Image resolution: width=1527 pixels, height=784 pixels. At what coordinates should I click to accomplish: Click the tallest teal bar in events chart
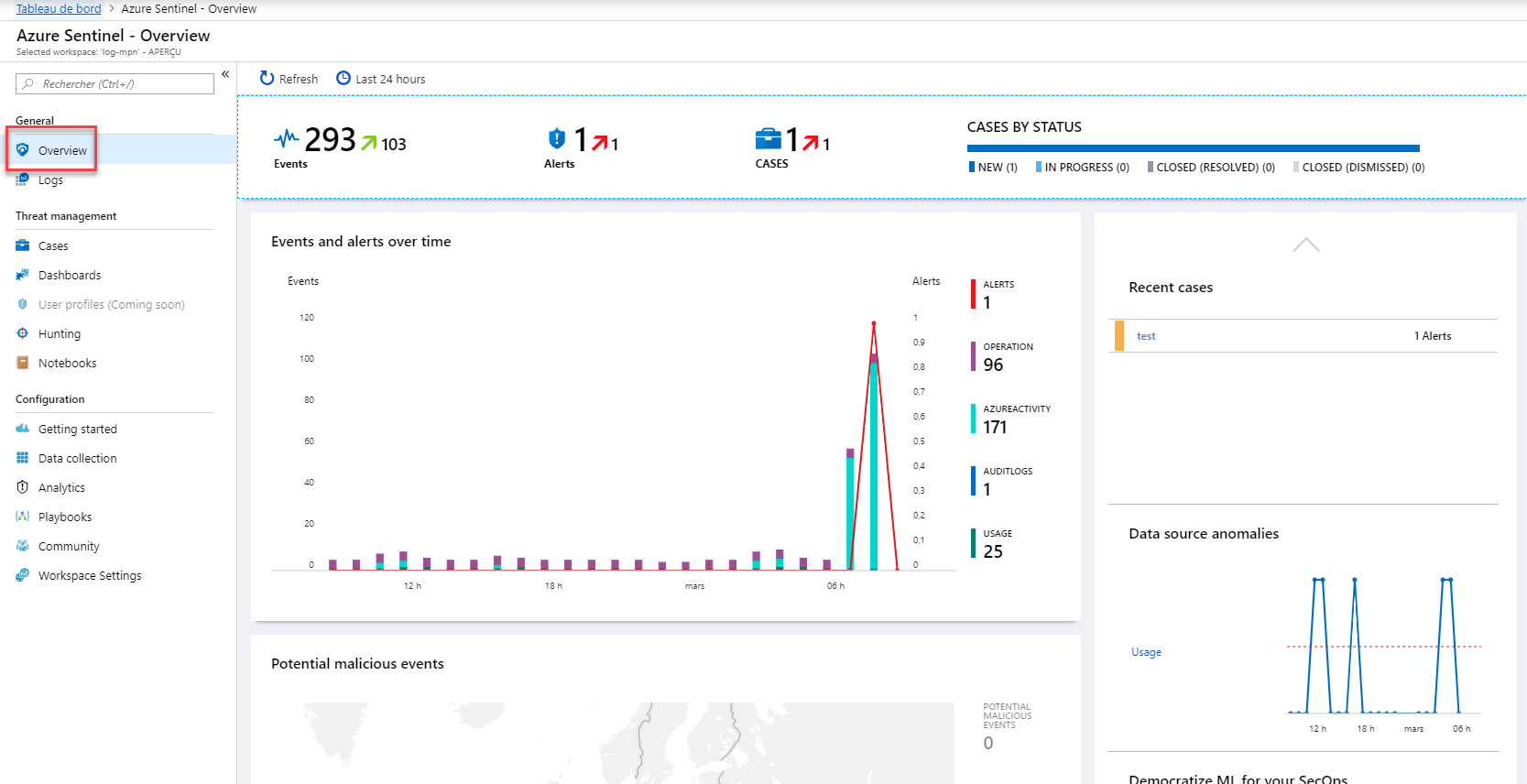pos(874,466)
